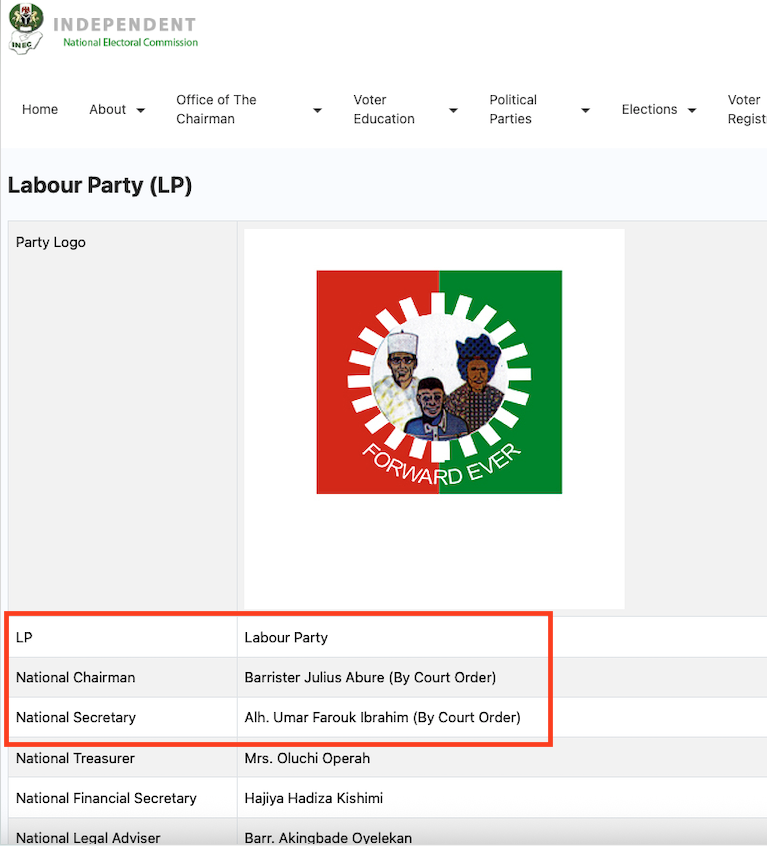The width and height of the screenshot is (767, 846).
Task: Open the Elections menu
Action: pyautogui.click(x=649, y=110)
